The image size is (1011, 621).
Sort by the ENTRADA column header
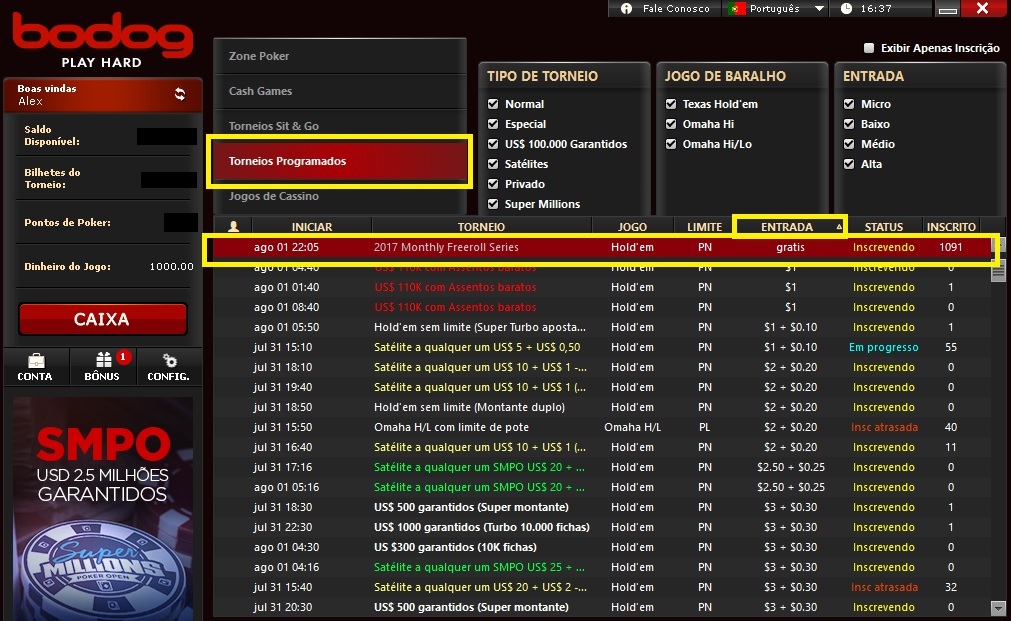click(790, 226)
